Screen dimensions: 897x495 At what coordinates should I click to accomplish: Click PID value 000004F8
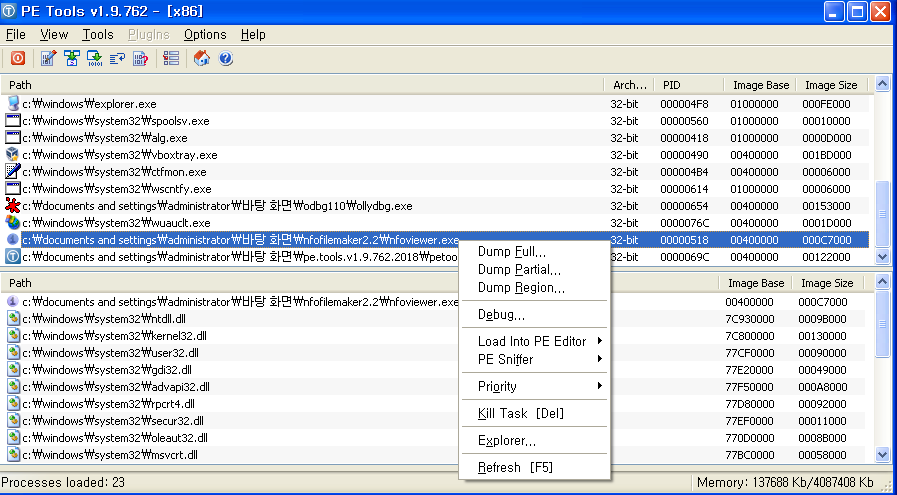click(x=684, y=104)
